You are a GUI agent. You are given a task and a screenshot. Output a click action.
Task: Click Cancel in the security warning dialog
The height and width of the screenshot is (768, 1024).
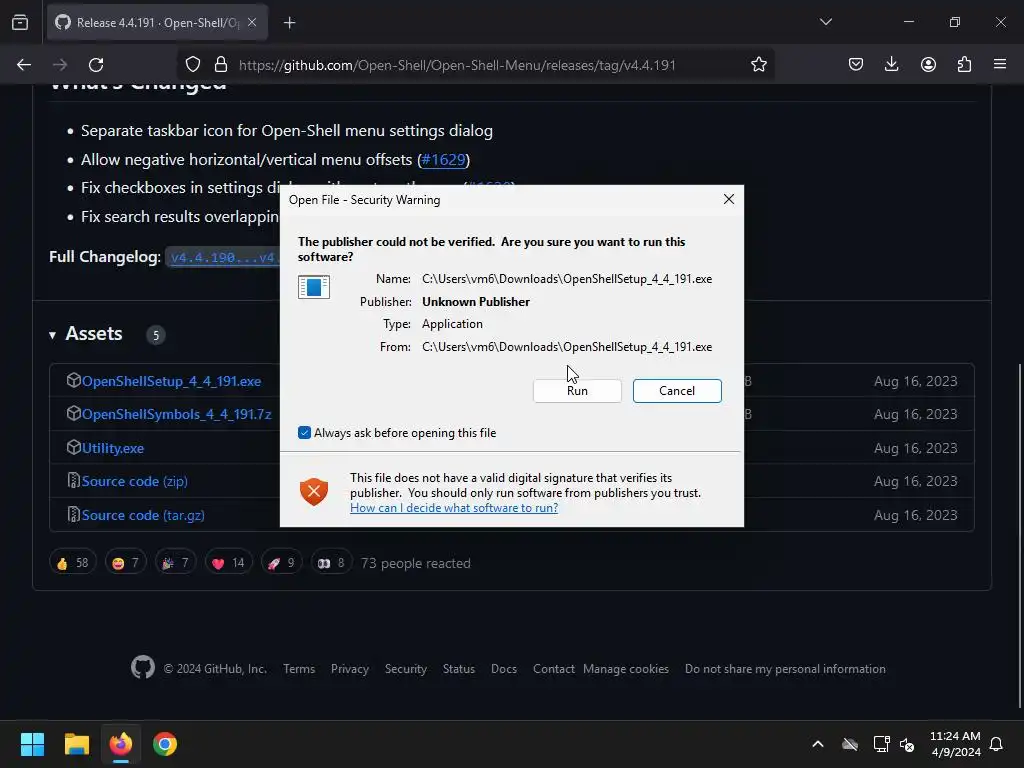pyautogui.click(x=677, y=391)
